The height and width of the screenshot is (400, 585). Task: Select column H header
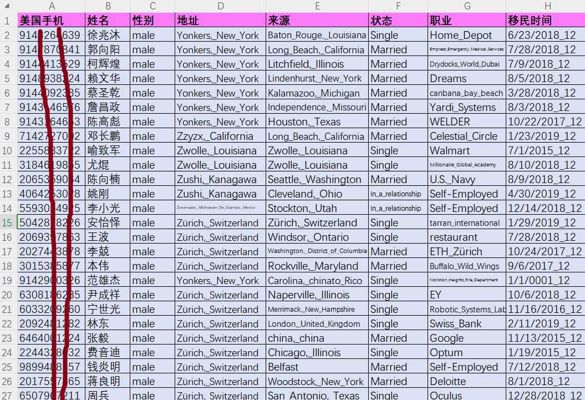[545, 6]
